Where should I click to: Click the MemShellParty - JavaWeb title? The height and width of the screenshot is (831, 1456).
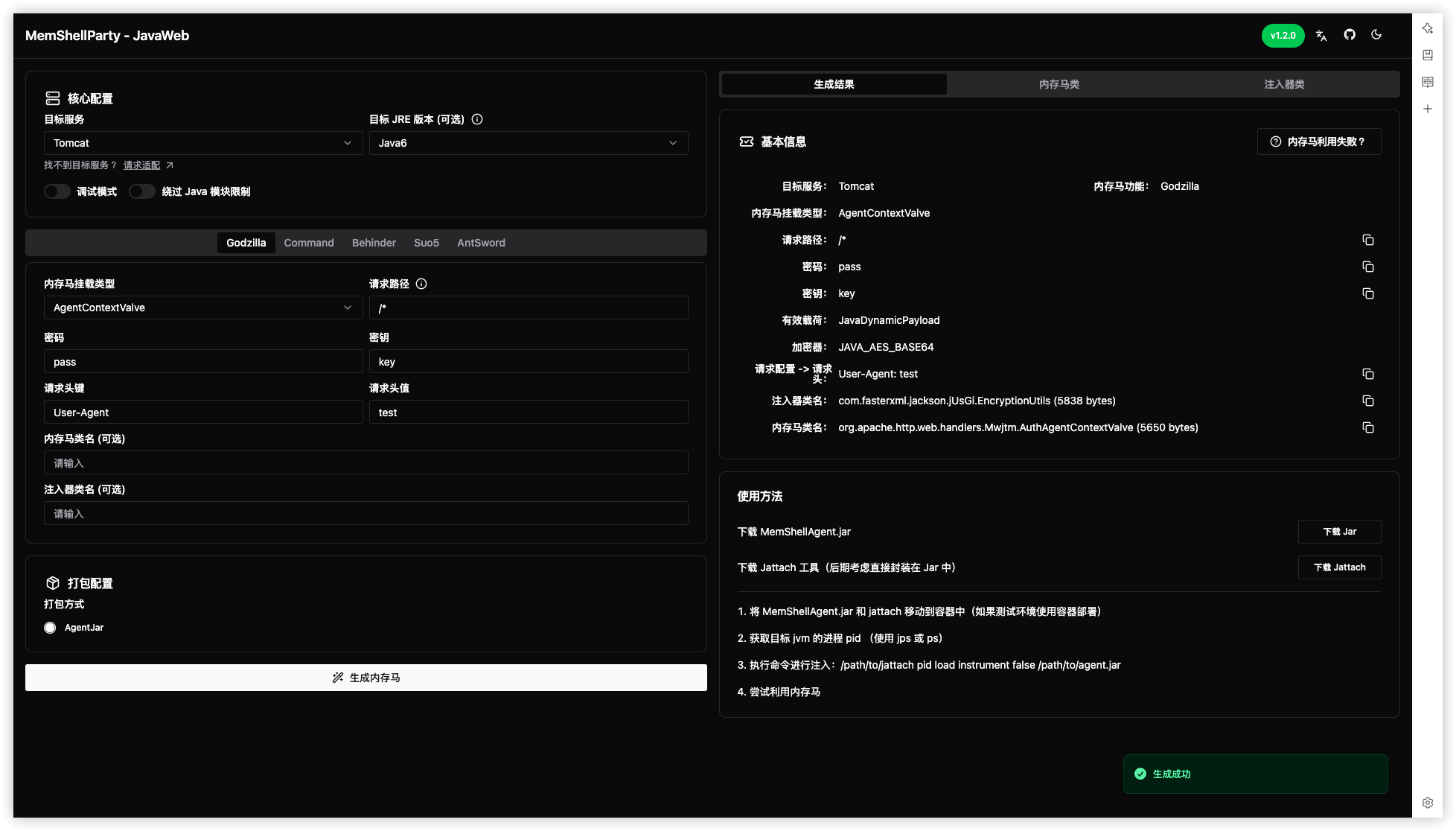pos(107,36)
